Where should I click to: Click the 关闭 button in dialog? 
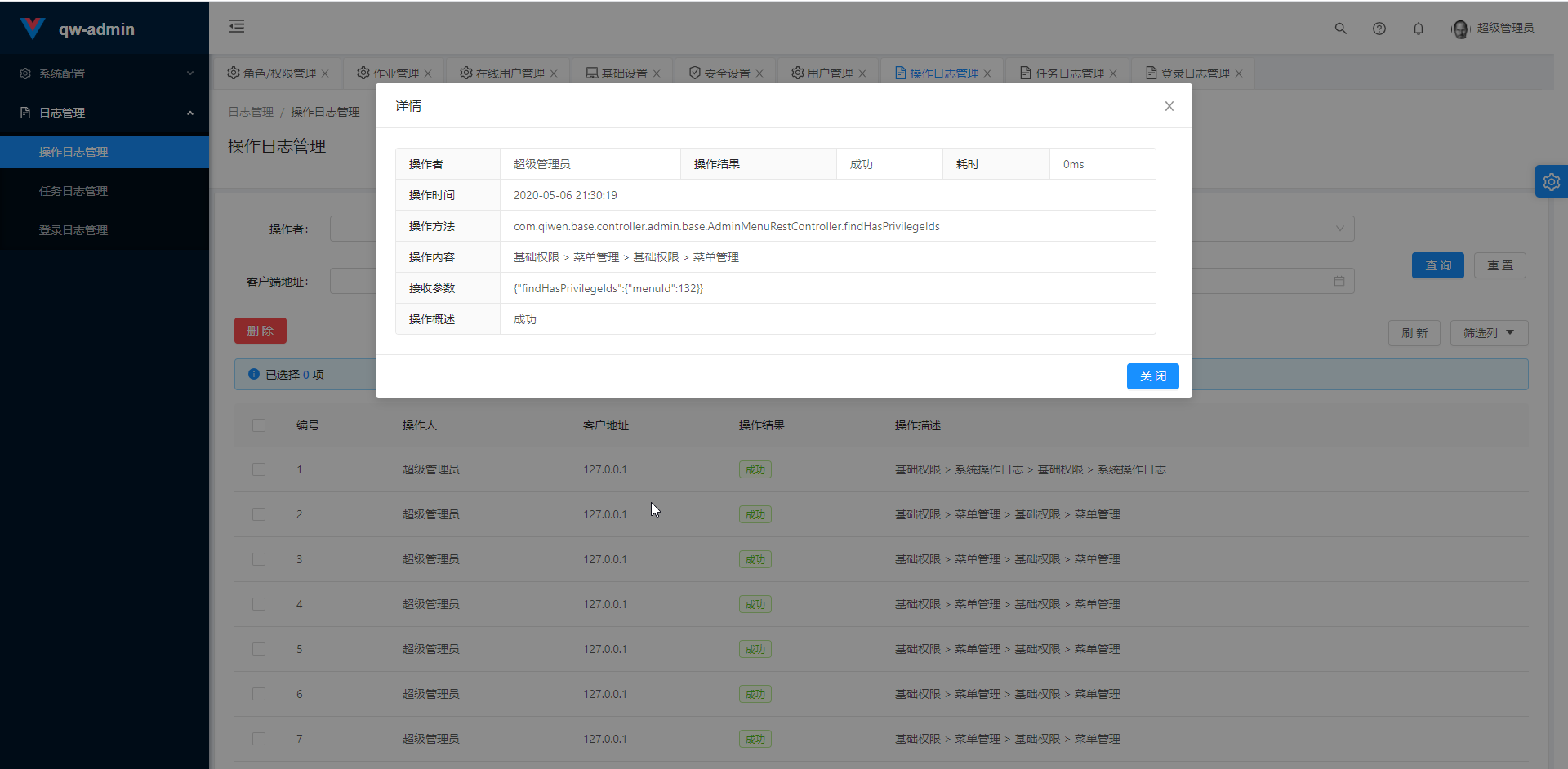click(x=1152, y=376)
